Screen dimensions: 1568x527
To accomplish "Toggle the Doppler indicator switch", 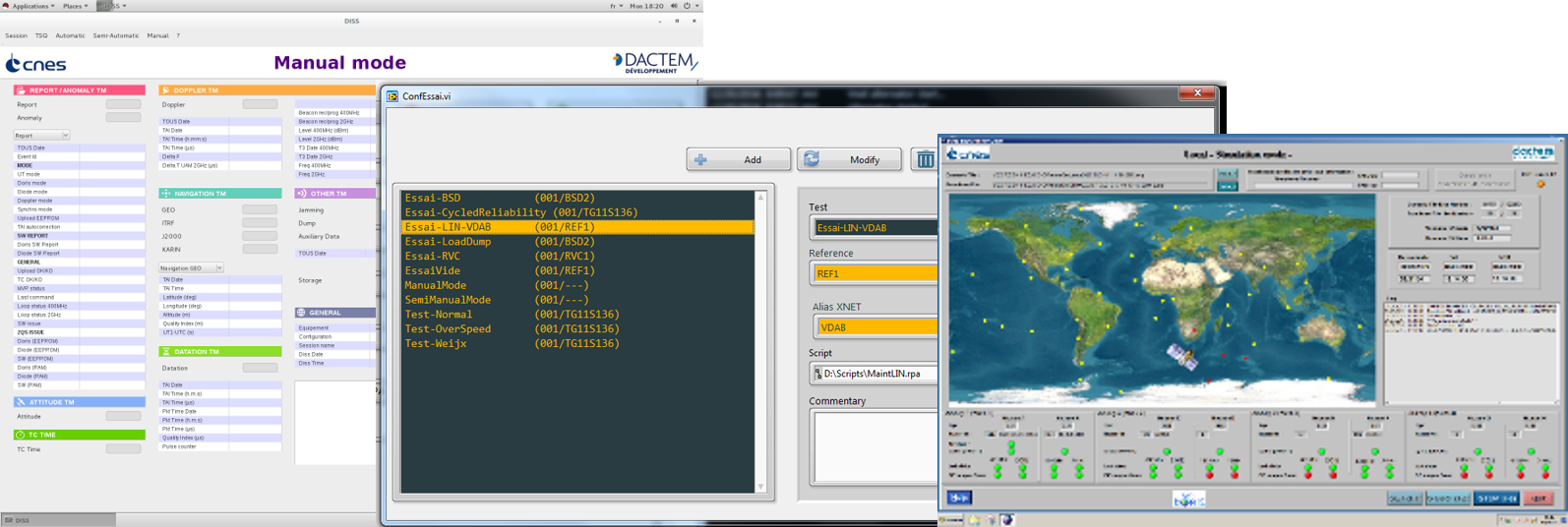I will 260,104.
